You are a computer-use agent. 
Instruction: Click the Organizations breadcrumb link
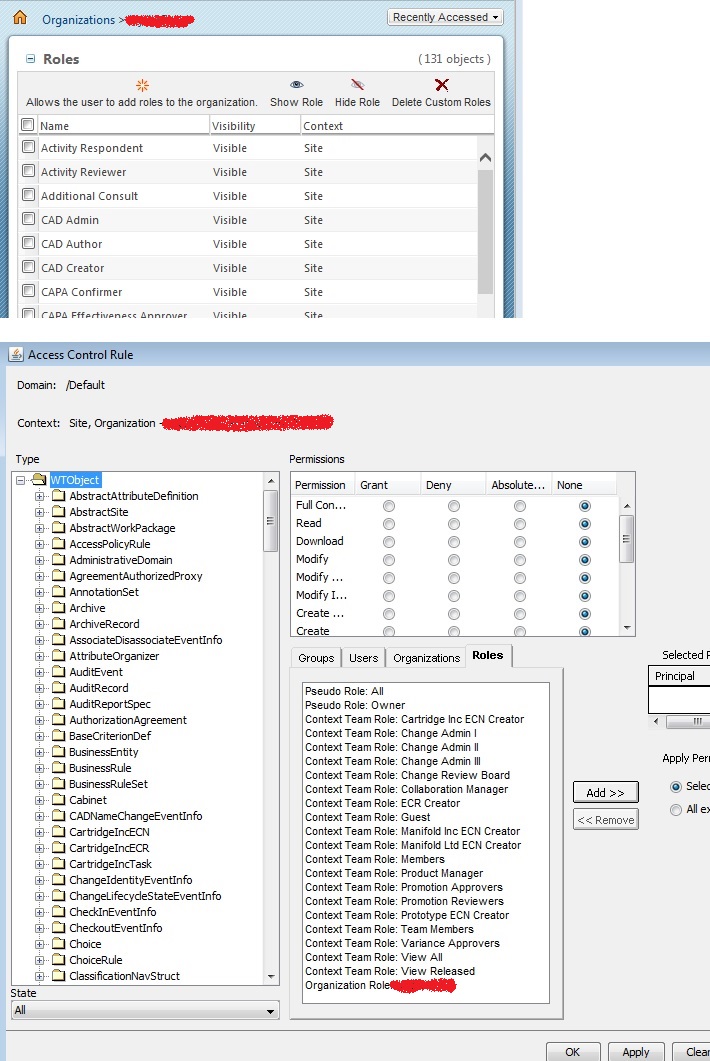78,19
